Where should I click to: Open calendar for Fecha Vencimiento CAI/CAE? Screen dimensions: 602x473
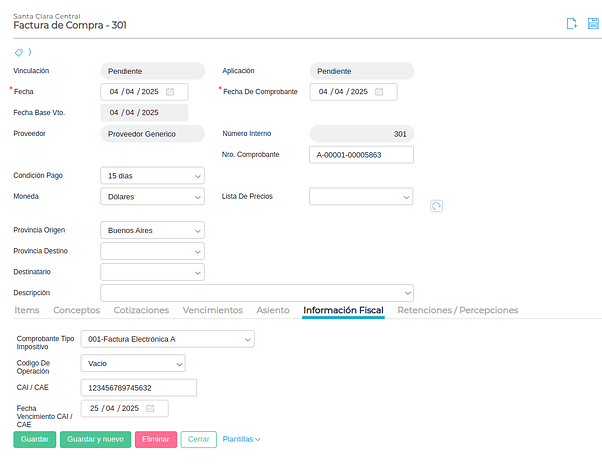pos(150,408)
